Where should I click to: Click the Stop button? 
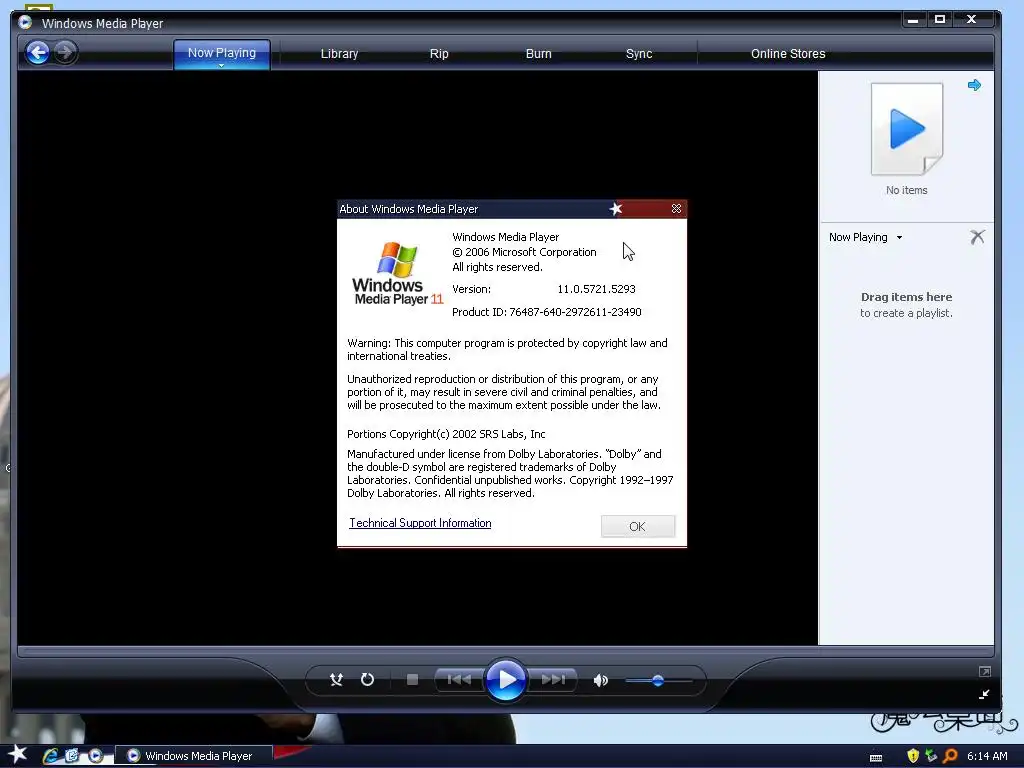coord(412,680)
